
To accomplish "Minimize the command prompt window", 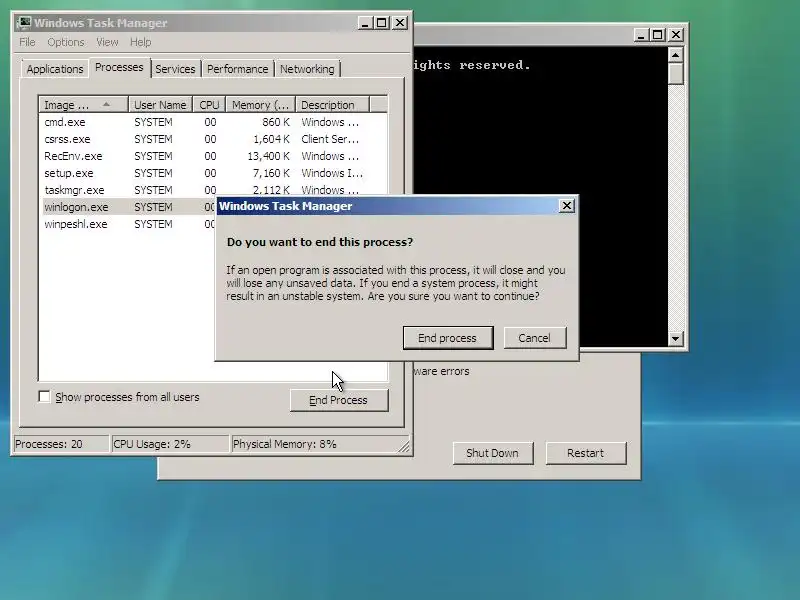I will click(x=641, y=35).
